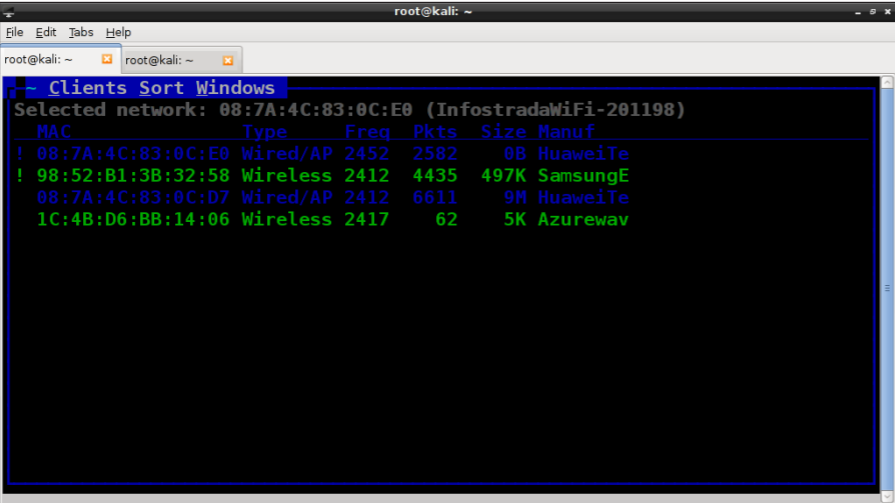Close the terminal window
The image size is (895, 503).
tap(888, 11)
